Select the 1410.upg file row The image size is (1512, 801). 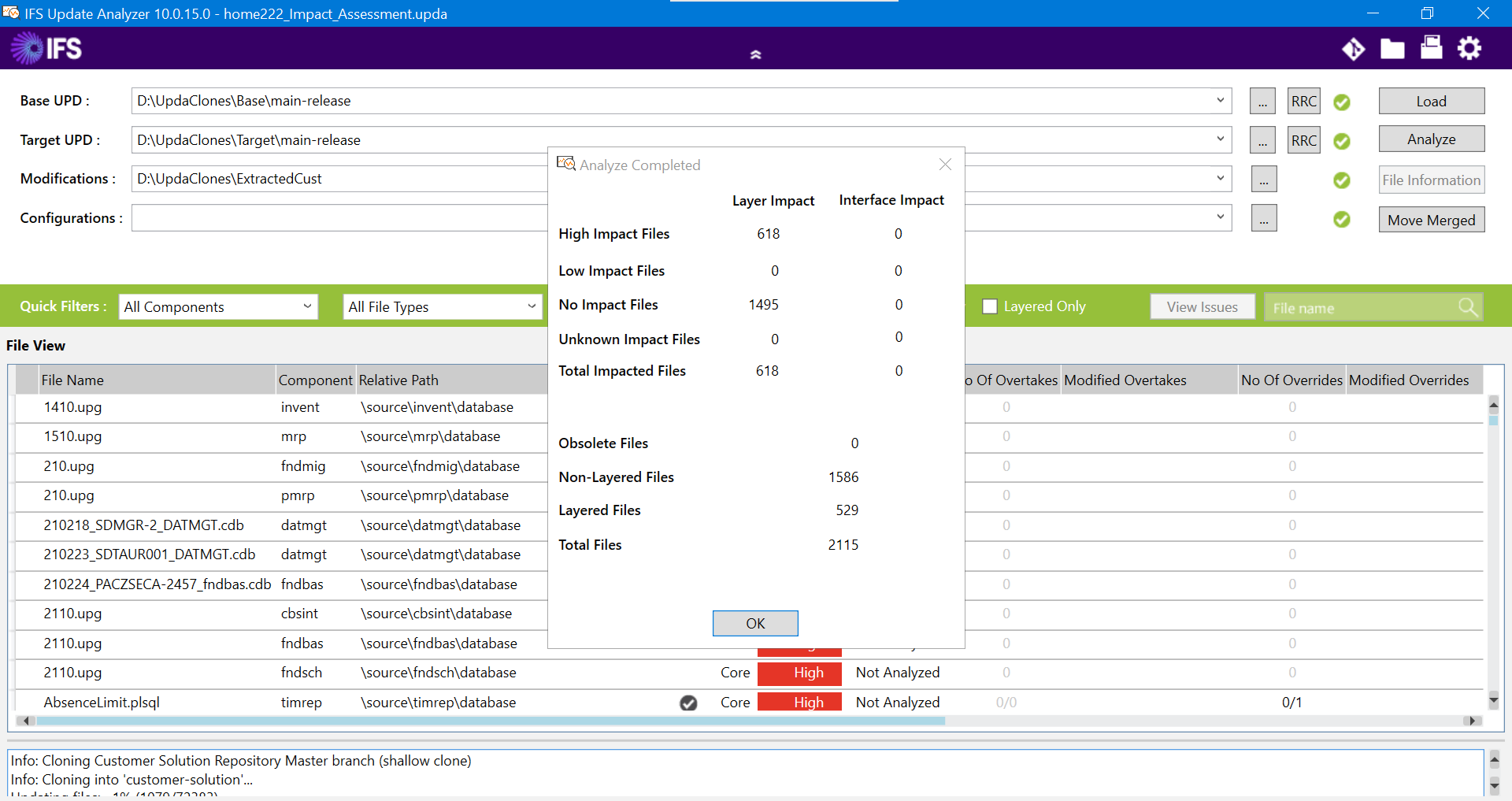click(280, 408)
